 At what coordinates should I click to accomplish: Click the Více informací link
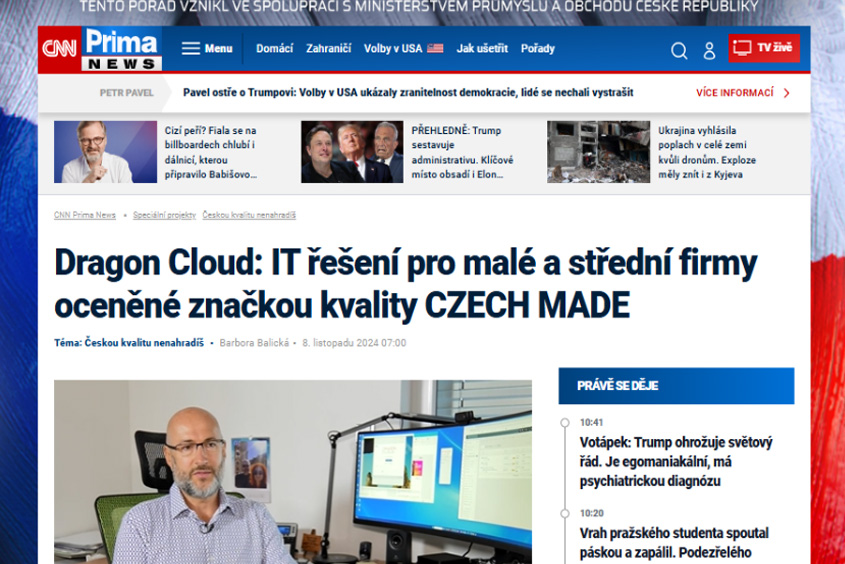(735, 93)
